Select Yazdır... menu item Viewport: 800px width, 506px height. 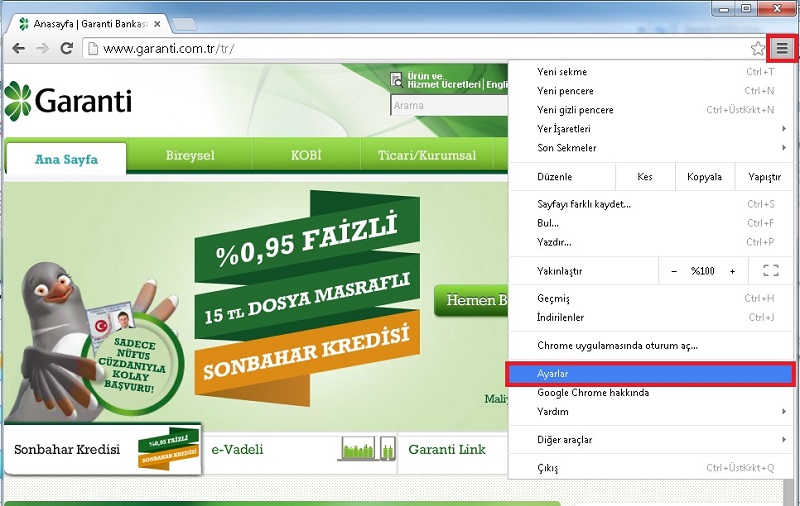[x=650, y=242]
